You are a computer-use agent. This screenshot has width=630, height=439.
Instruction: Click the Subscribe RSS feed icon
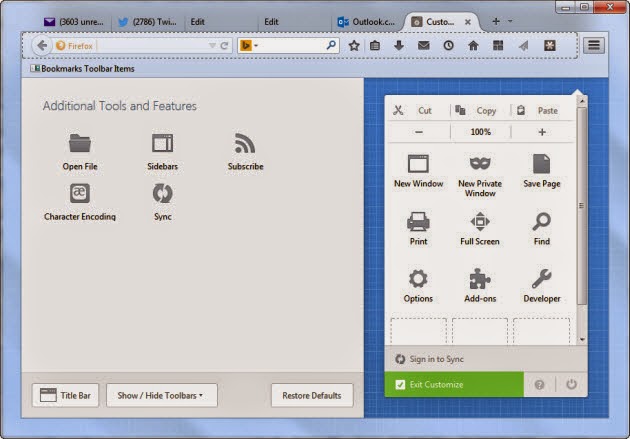(x=245, y=143)
